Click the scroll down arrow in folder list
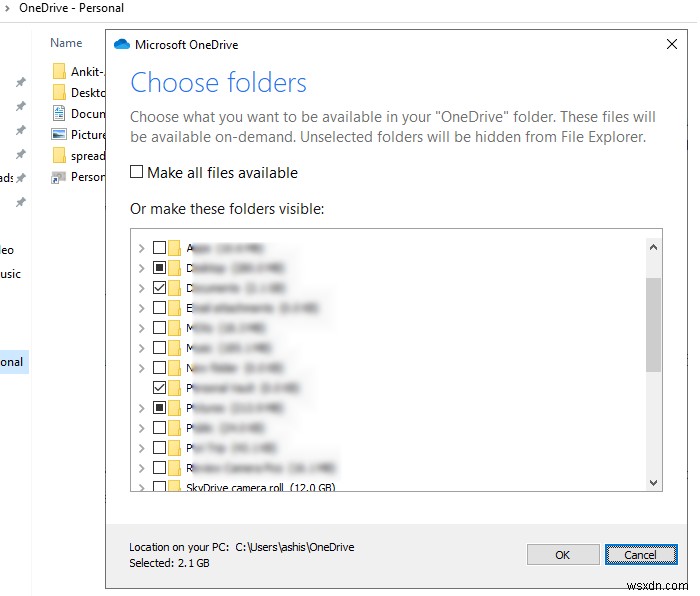The width and height of the screenshot is (700, 596). coord(653,482)
